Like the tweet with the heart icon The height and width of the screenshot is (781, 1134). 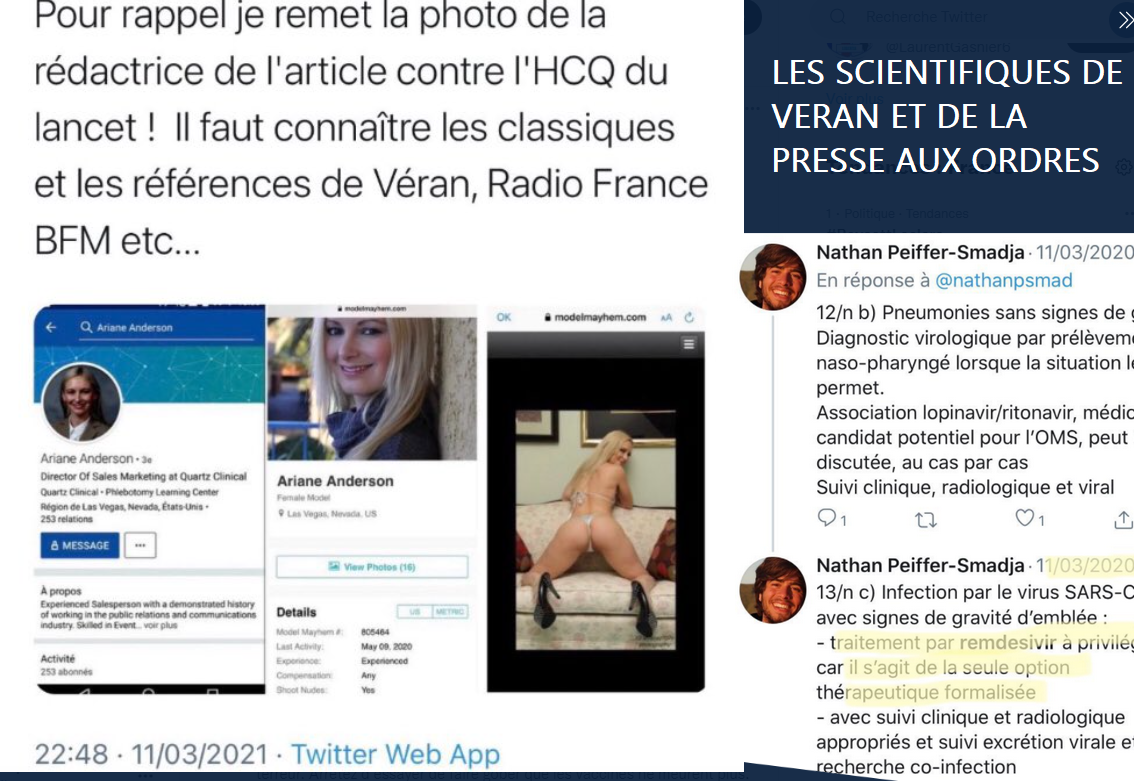tap(1024, 518)
